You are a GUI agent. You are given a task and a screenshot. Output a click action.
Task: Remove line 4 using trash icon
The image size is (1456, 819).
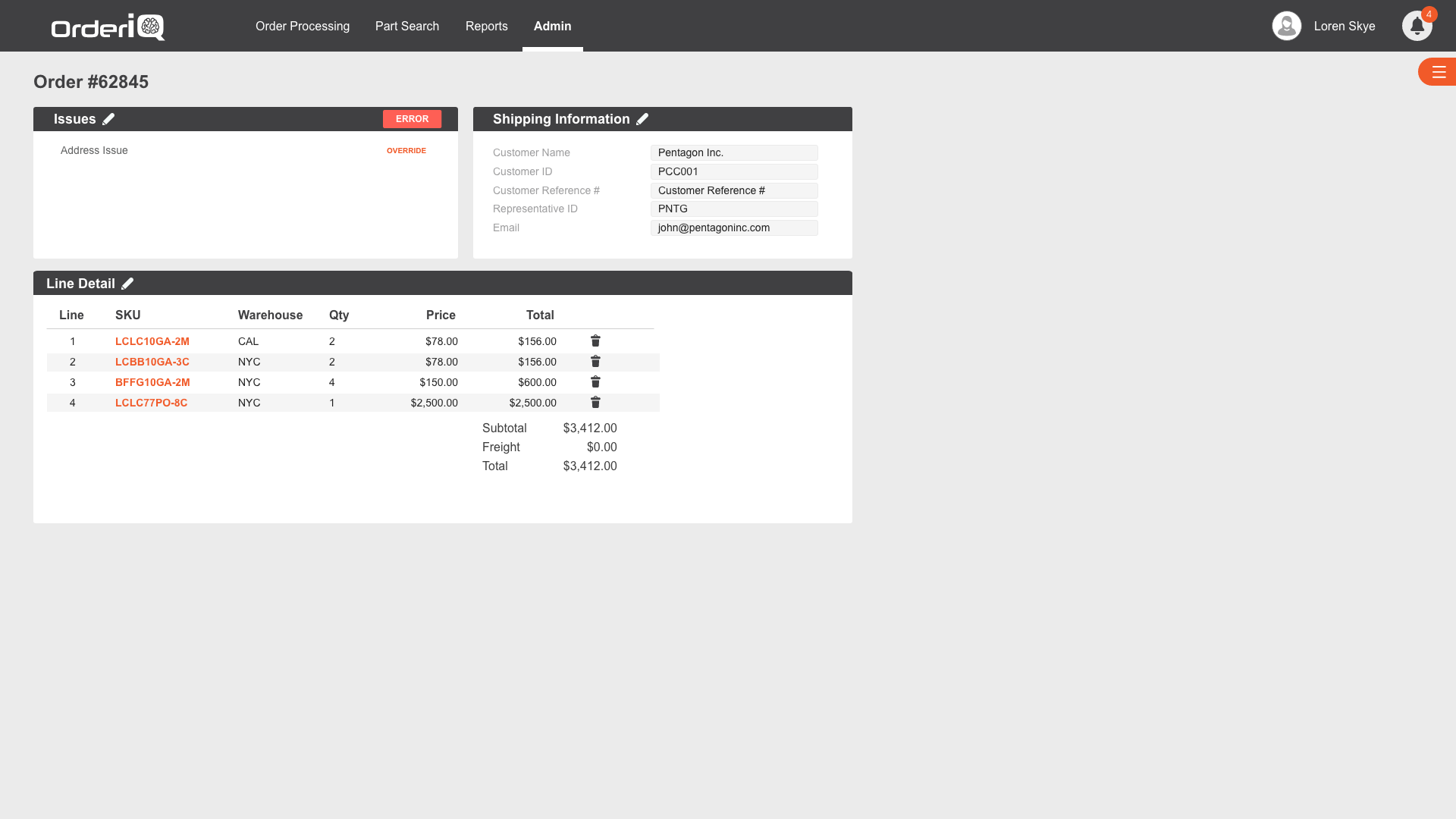click(595, 403)
